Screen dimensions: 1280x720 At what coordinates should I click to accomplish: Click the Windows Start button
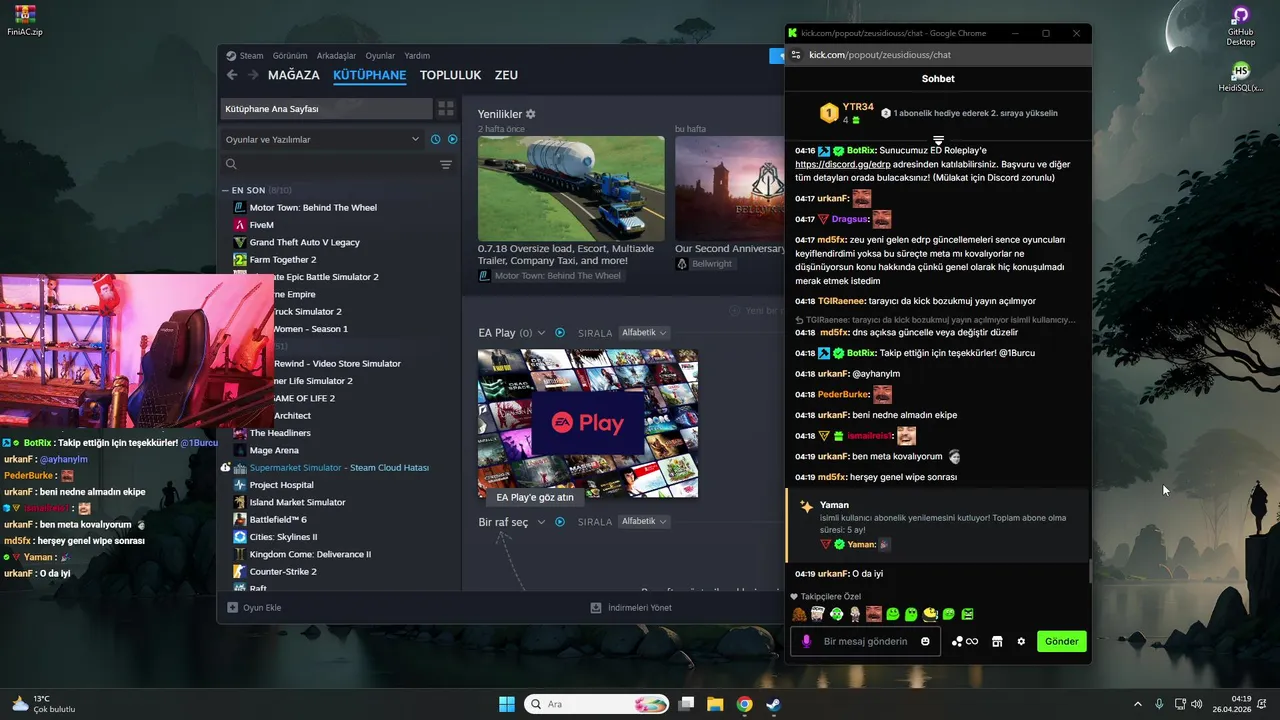(x=507, y=704)
